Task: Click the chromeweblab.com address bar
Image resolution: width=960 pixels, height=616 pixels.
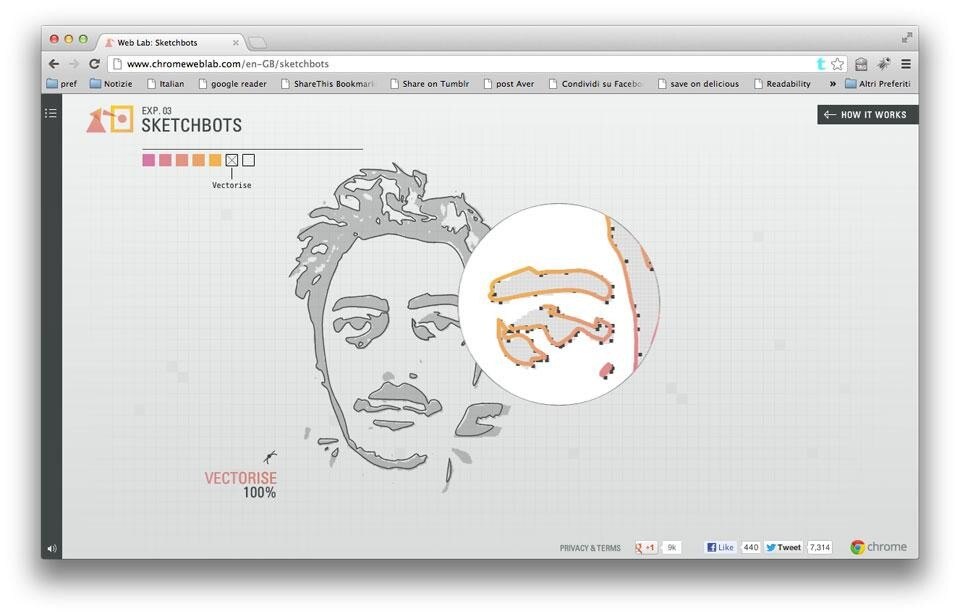Action: [450, 64]
